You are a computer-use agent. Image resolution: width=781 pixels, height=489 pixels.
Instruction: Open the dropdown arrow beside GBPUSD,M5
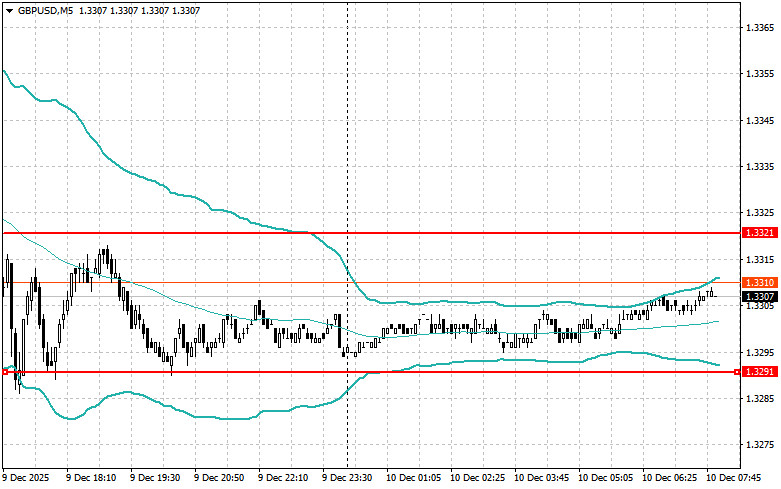coord(9,10)
